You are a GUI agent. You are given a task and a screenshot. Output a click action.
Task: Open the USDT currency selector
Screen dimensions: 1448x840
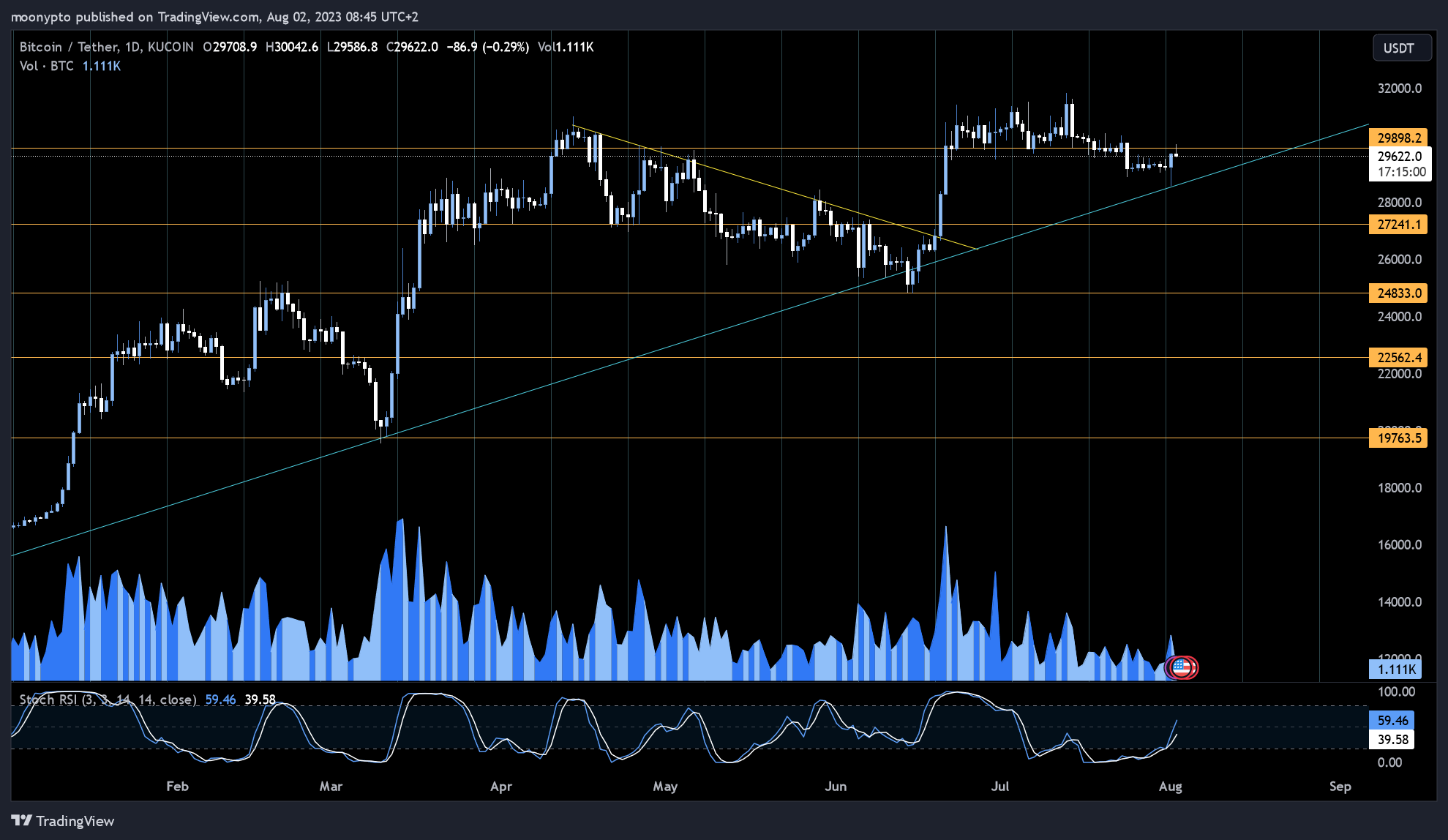1401,48
